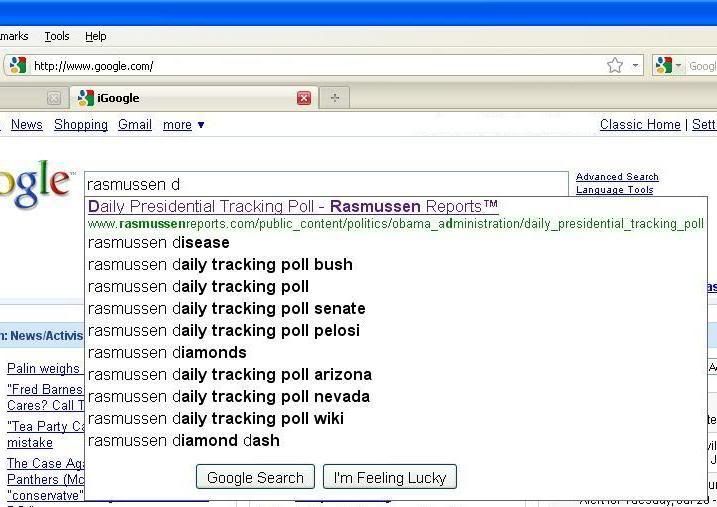Open the search engine icon in search box
The width and height of the screenshot is (717, 507).
point(663,65)
